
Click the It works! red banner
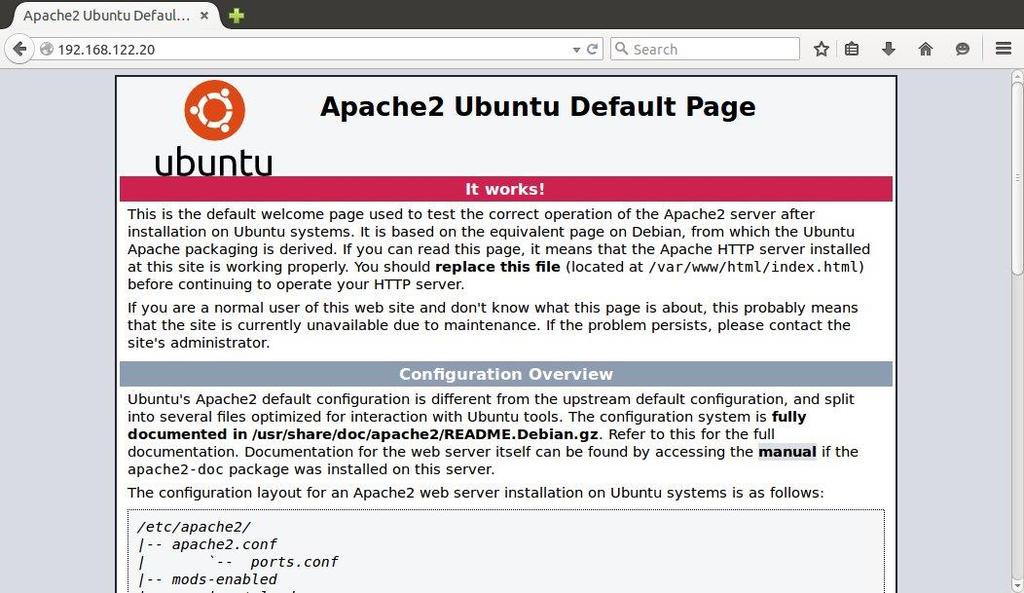505,189
